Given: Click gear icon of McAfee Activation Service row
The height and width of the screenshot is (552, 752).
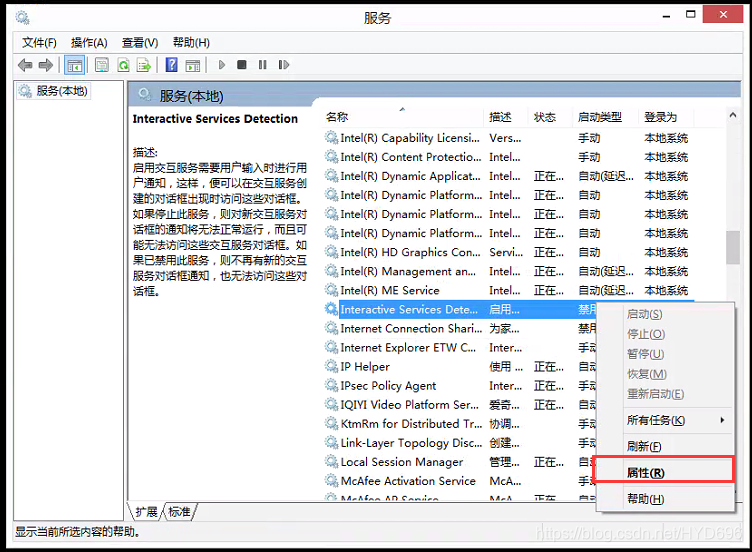Looking at the screenshot, I should coord(331,481).
